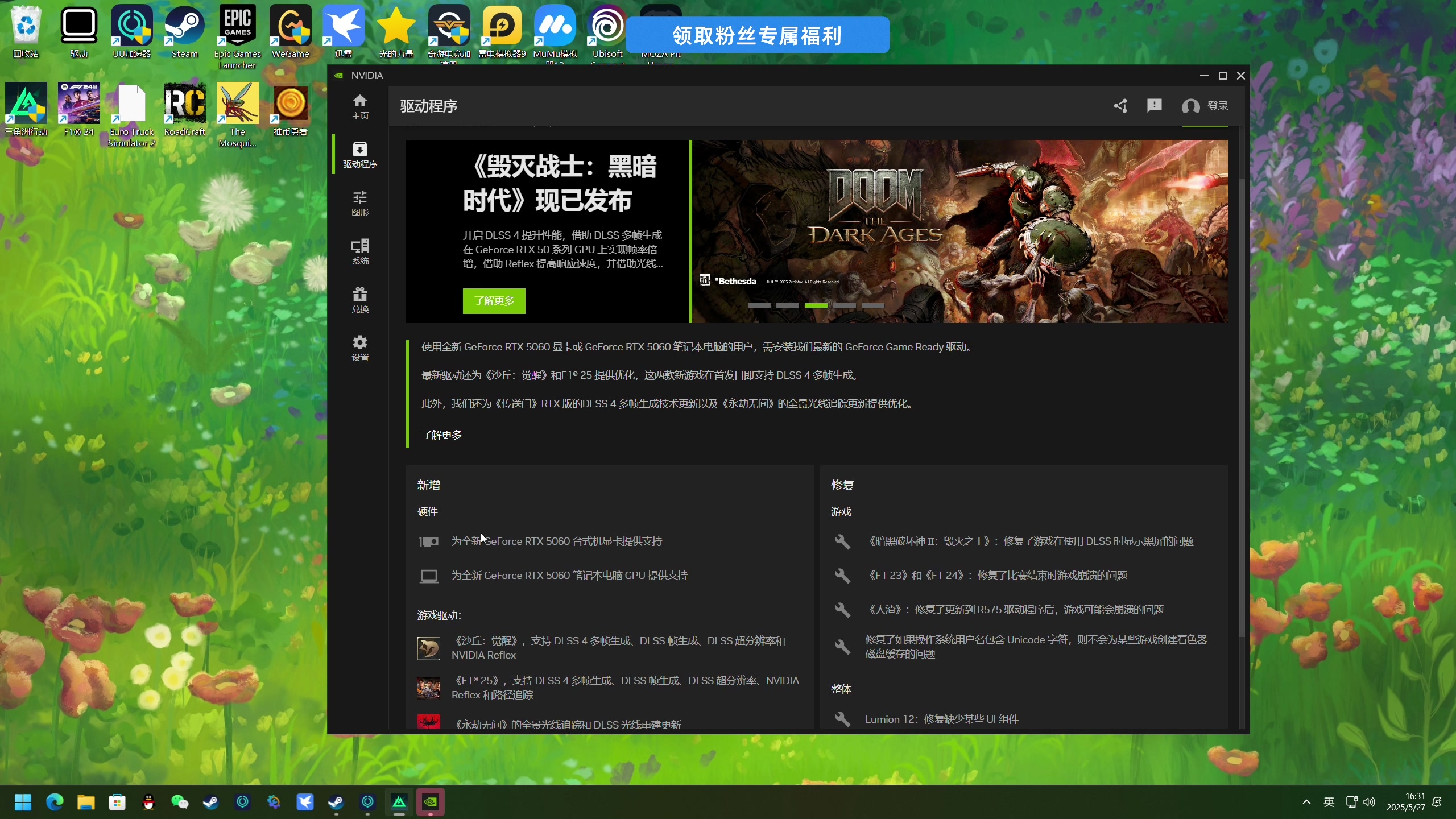Select the first carousel indicator dash
Viewport: 1456px width, 819px height.
pyautogui.click(x=759, y=305)
